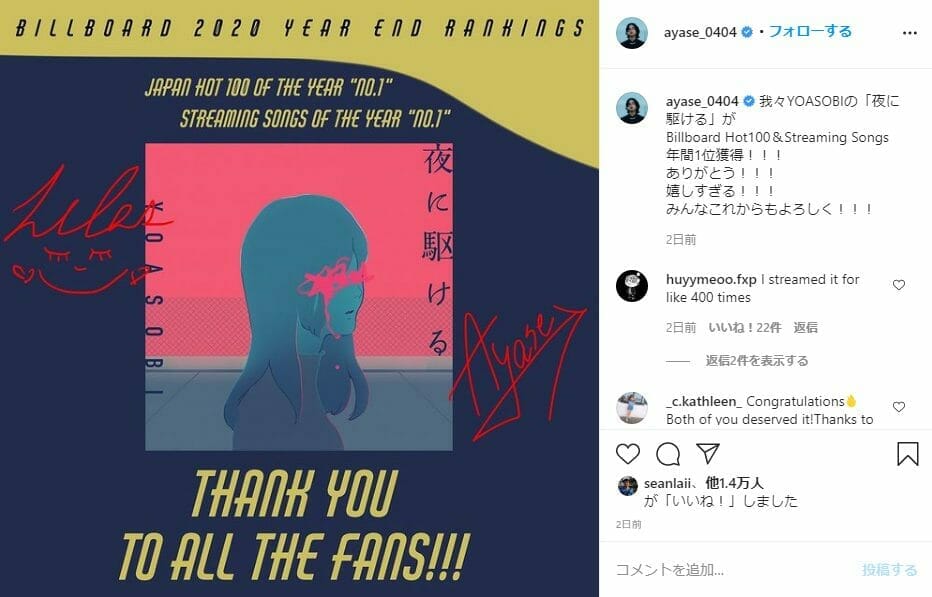The width and height of the screenshot is (932, 597).
Task: Click the 投稿する post button
Action: [890, 570]
